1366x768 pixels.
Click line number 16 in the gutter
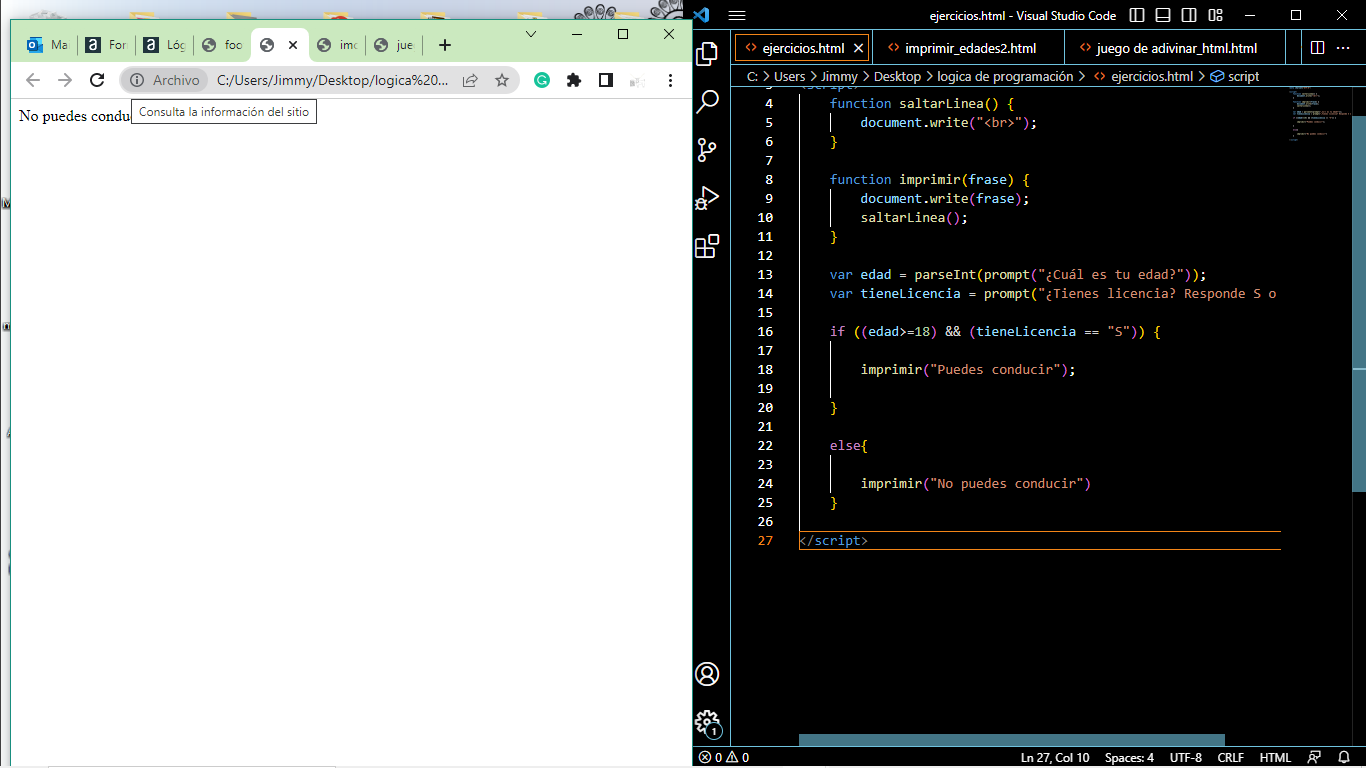coord(765,331)
